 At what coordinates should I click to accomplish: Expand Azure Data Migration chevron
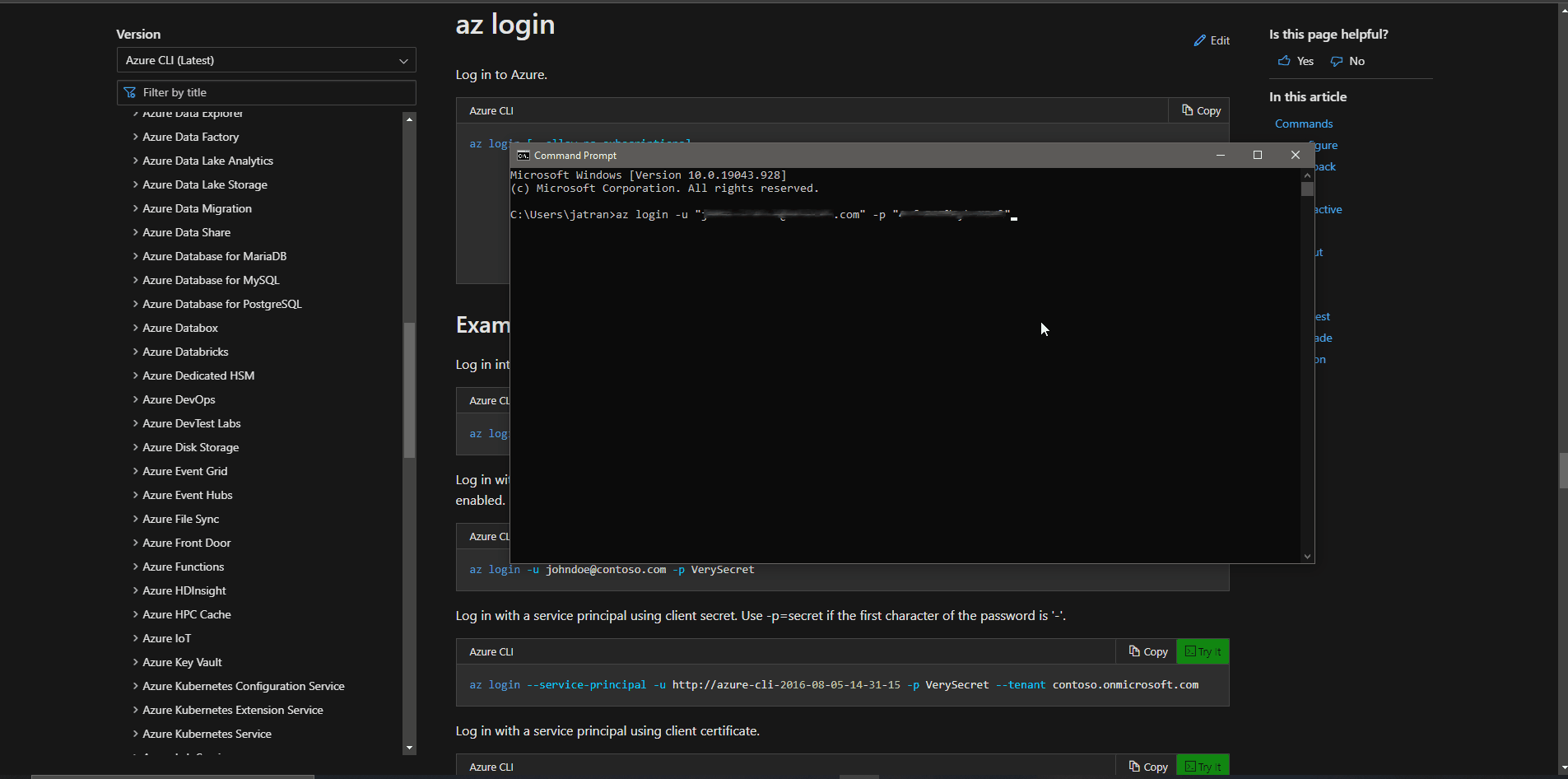tap(136, 208)
